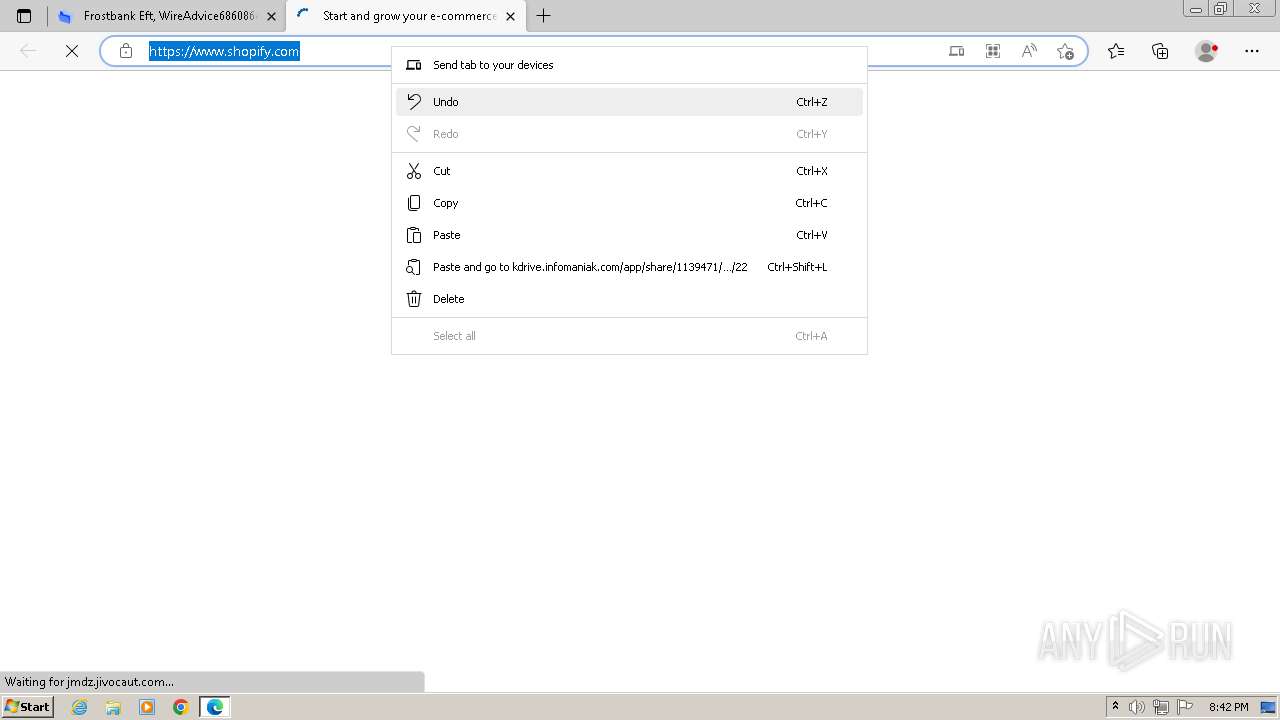Viewport: 1280px width, 720px height.
Task: Click the Microsoft Edge taskbar icon
Action: (215, 707)
